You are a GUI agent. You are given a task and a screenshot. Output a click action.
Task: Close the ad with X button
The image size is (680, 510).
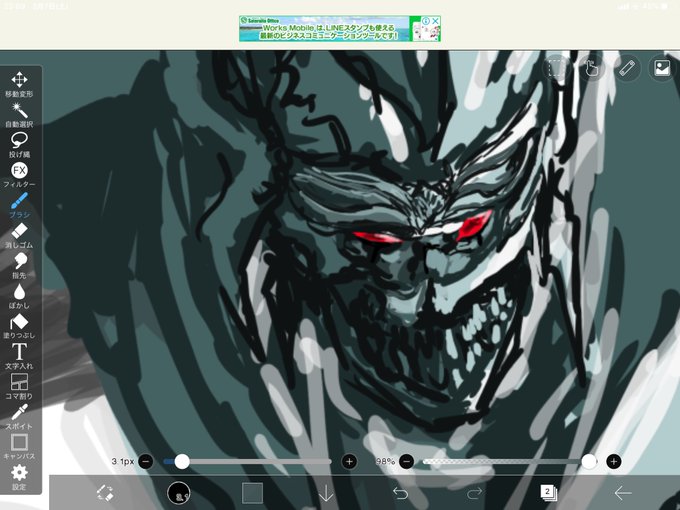(x=436, y=21)
